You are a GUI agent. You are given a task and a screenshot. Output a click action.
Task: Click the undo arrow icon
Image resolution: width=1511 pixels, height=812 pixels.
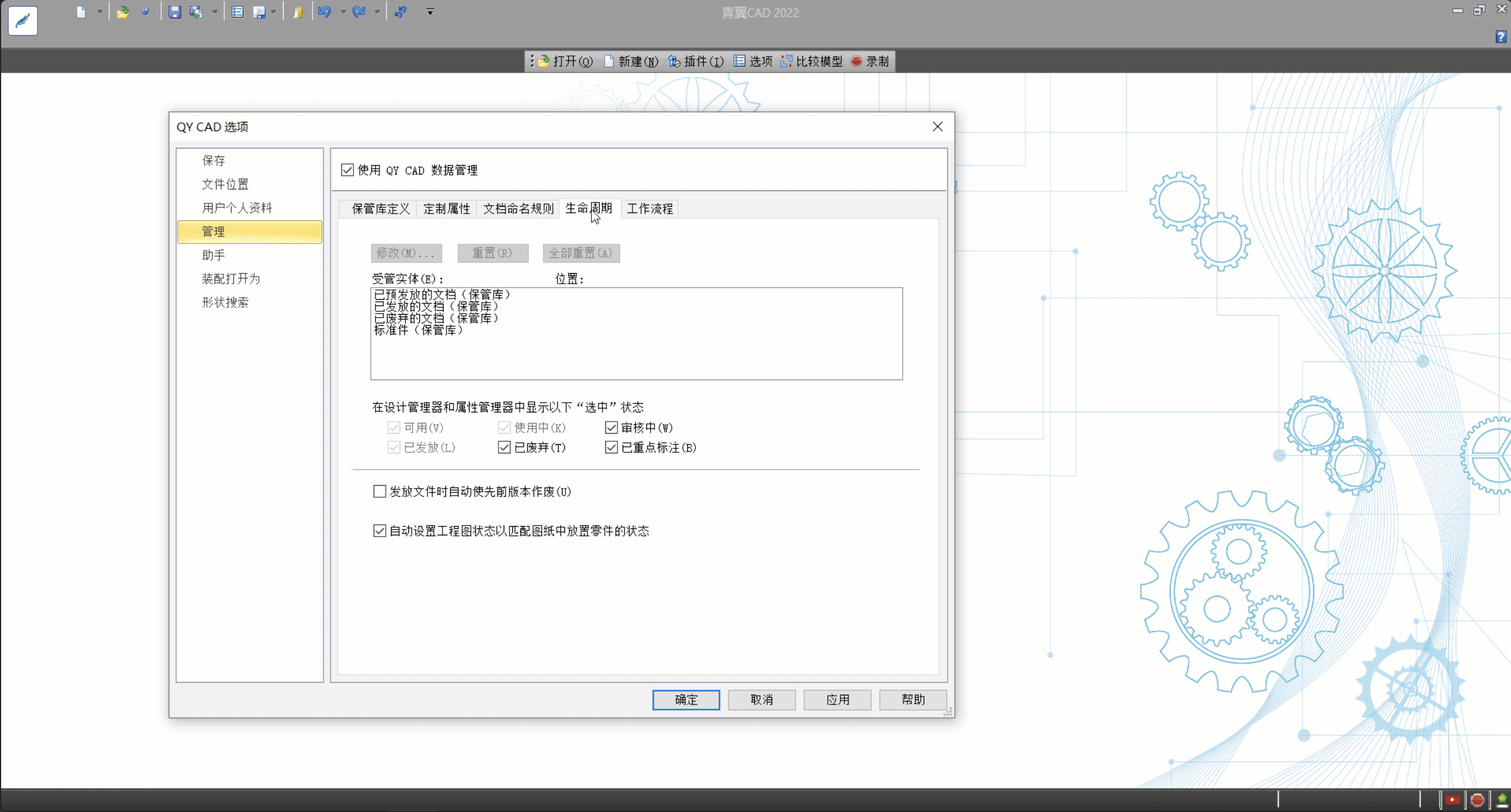click(325, 12)
